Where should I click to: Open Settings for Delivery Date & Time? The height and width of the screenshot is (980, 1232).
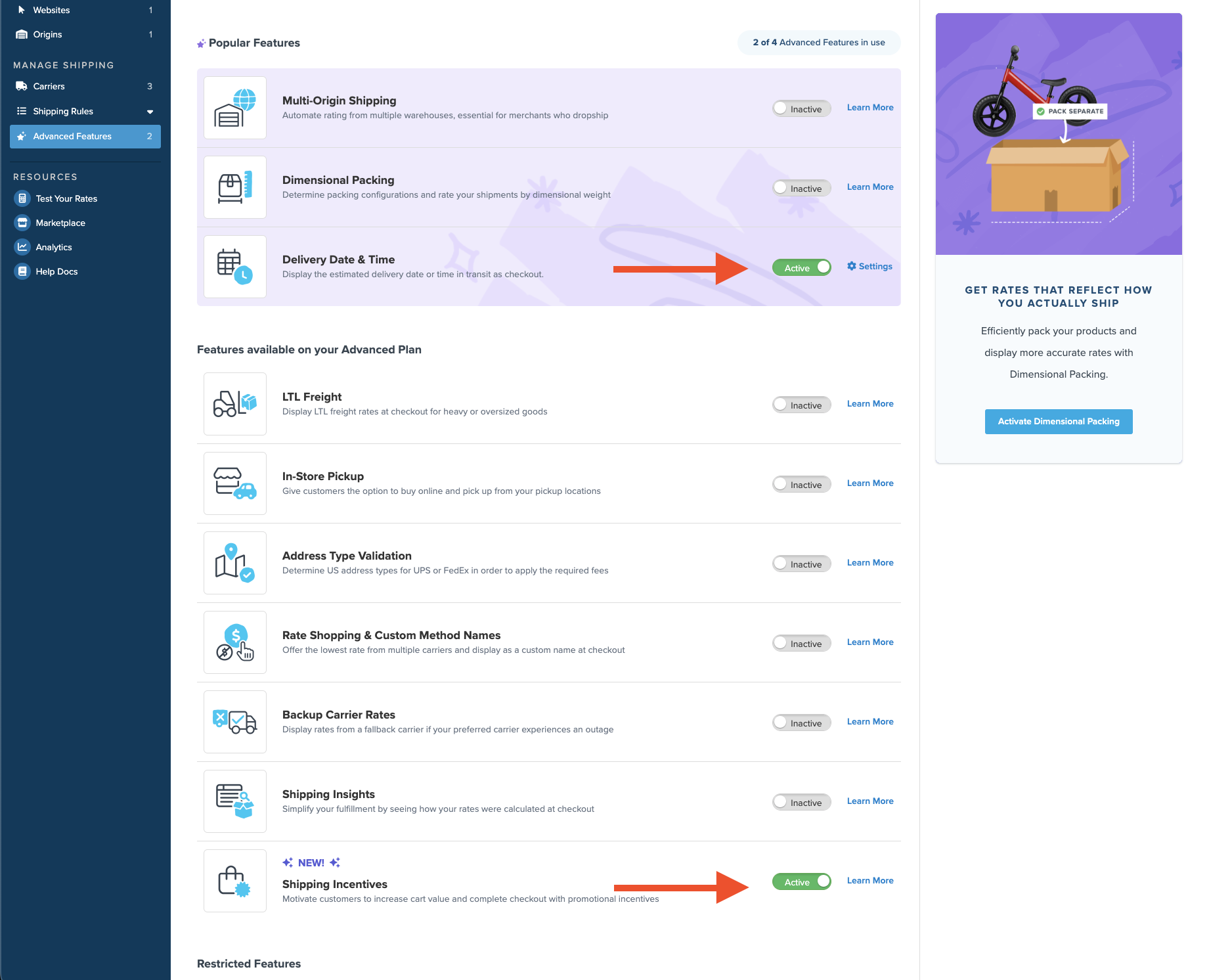pos(869,267)
